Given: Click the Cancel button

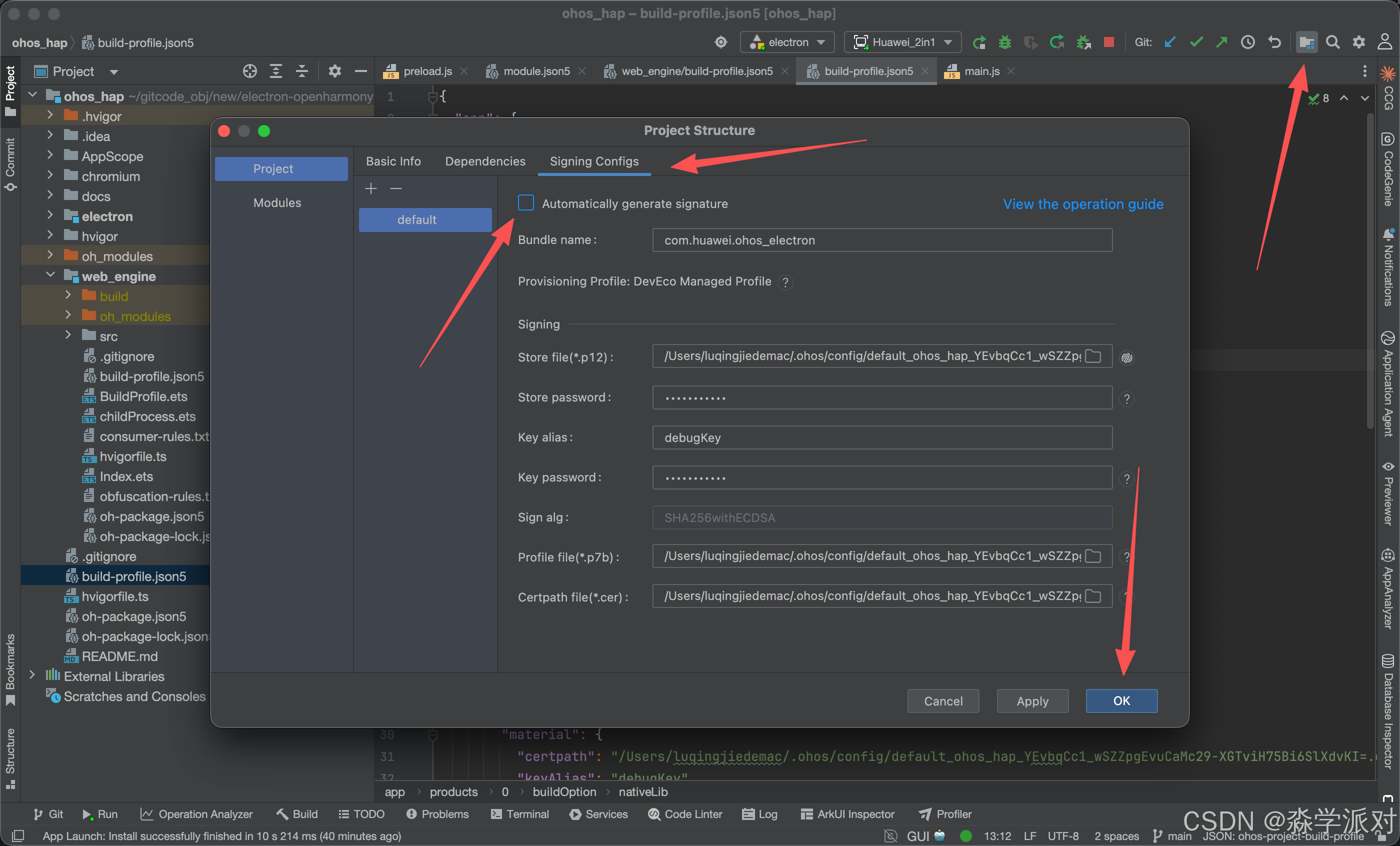Looking at the screenshot, I should (x=942, y=701).
